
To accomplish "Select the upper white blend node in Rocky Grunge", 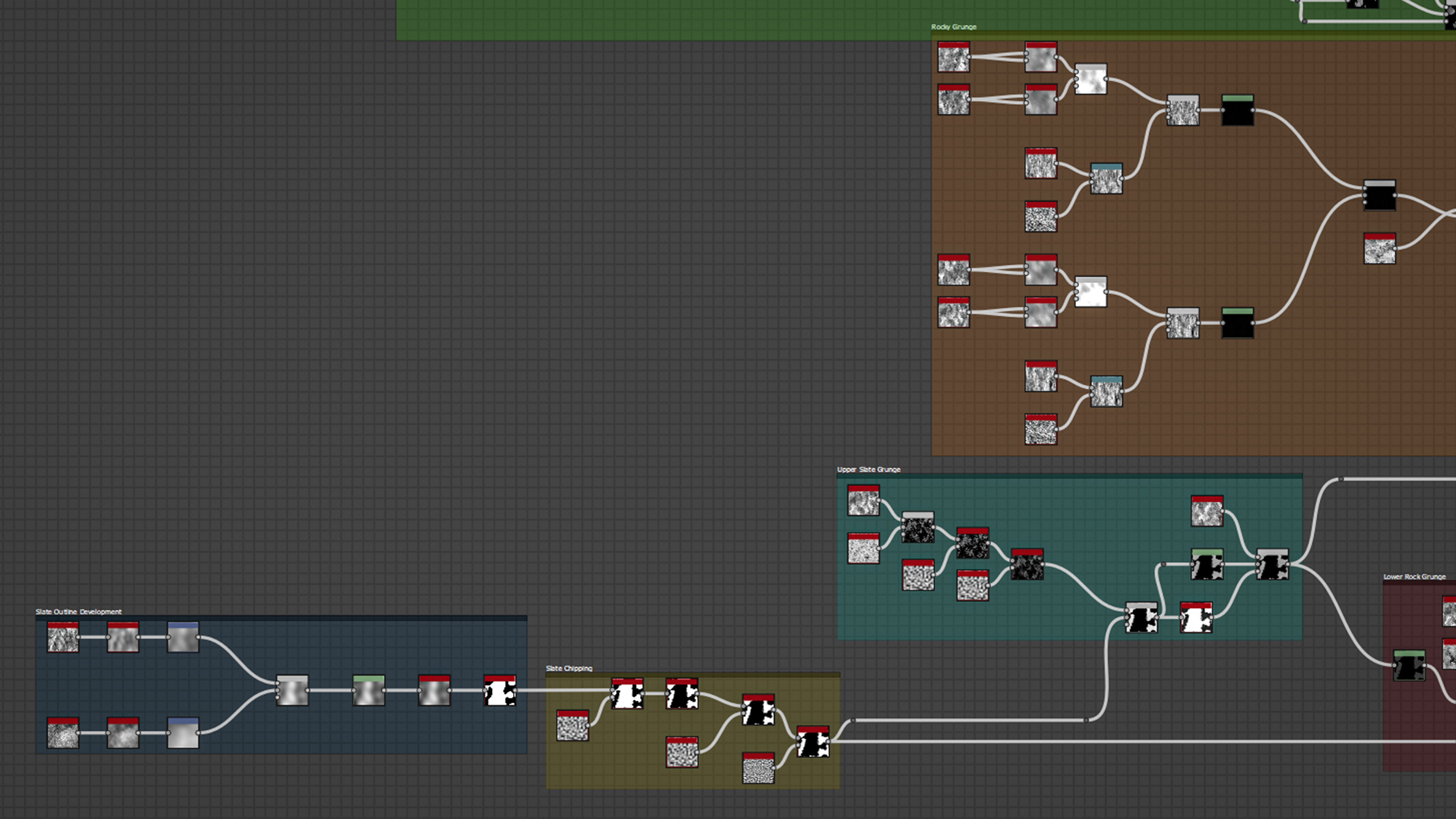I will (1090, 78).
